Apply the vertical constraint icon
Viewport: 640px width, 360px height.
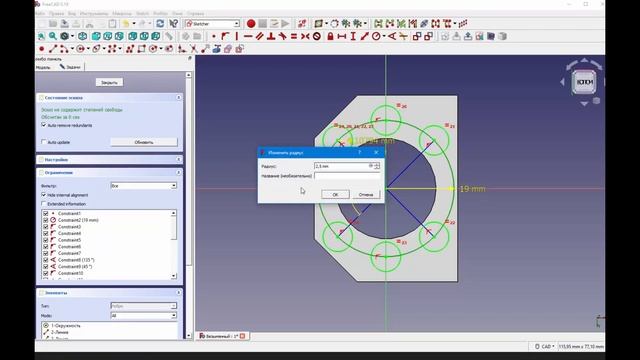[x=236, y=36]
